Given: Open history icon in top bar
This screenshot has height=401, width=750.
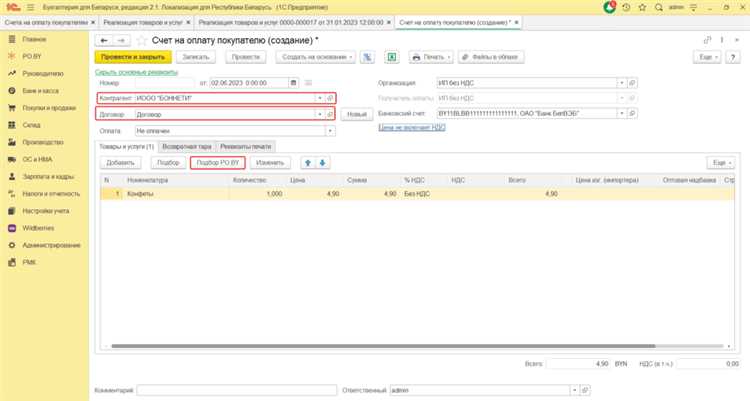Looking at the screenshot, I should (x=625, y=6).
